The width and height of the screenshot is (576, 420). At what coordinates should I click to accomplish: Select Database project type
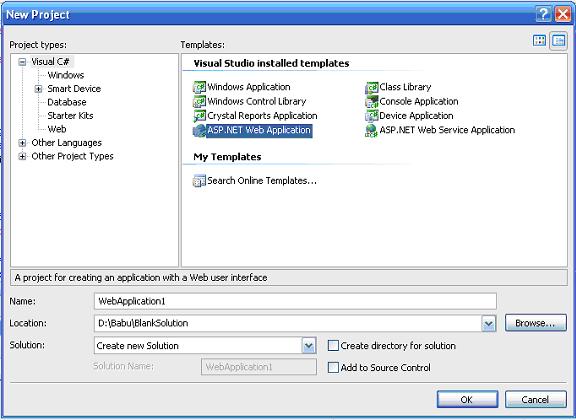click(x=67, y=102)
